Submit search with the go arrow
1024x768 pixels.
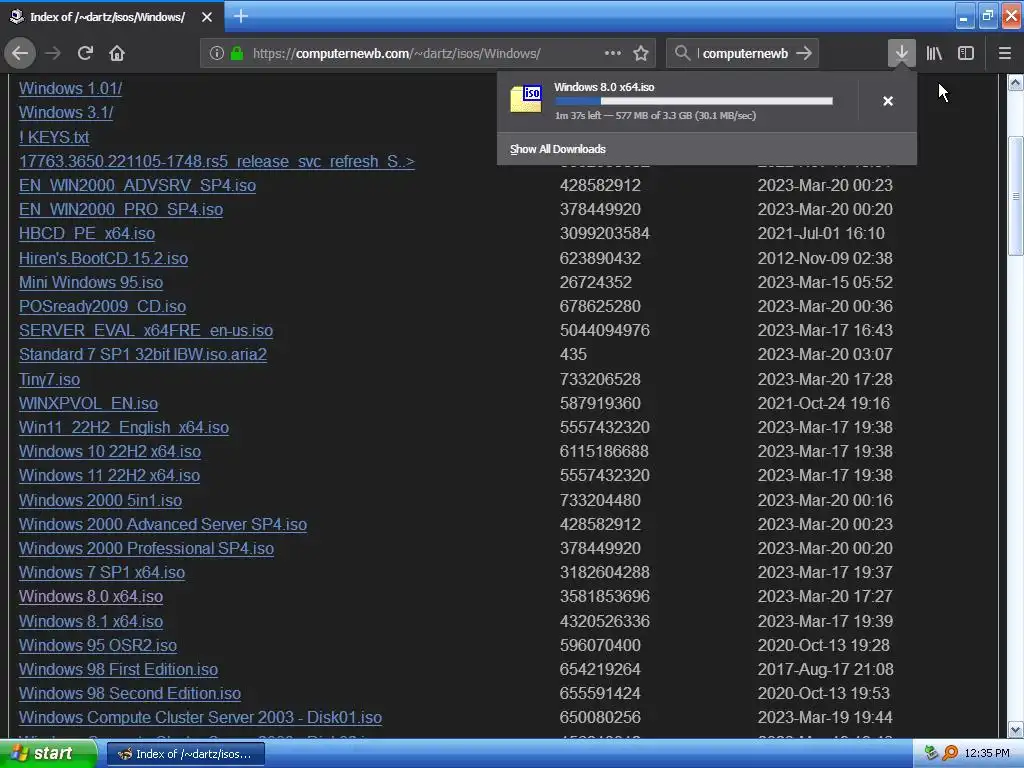[x=805, y=53]
